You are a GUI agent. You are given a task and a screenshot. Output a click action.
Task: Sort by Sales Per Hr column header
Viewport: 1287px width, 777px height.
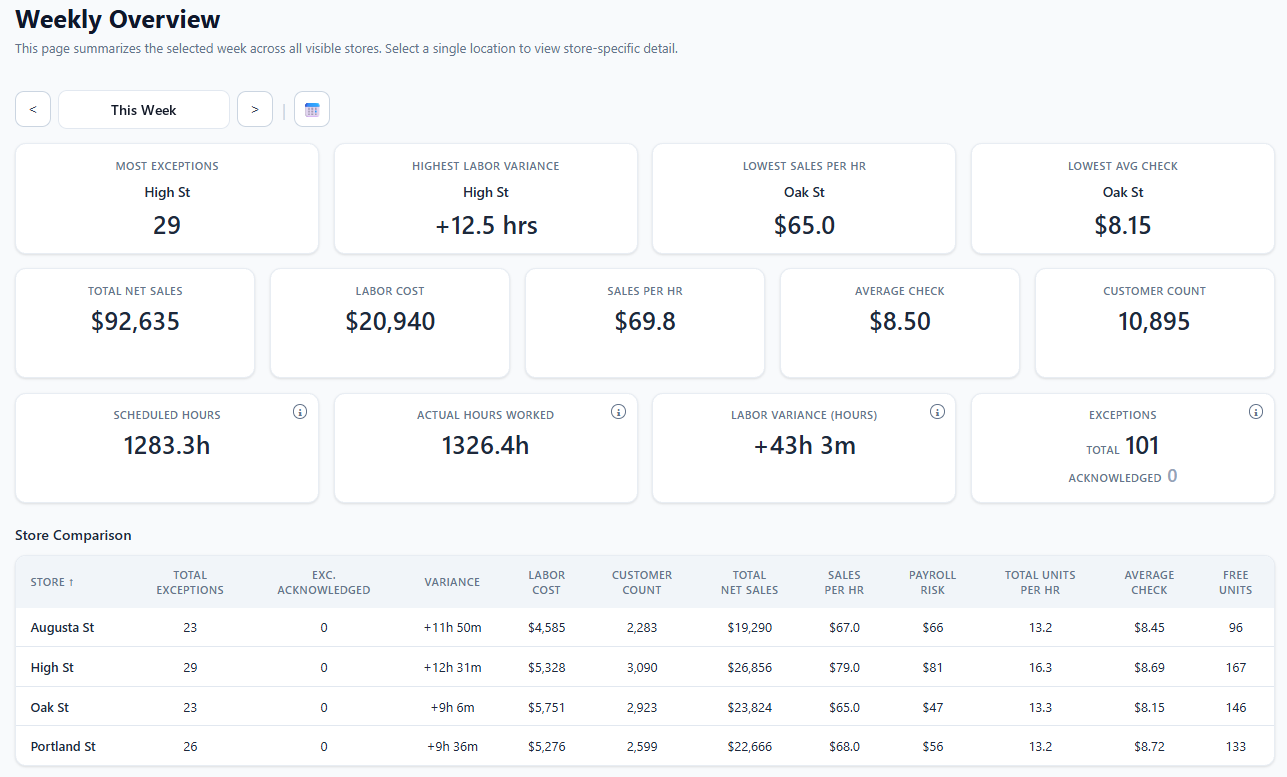[844, 582]
